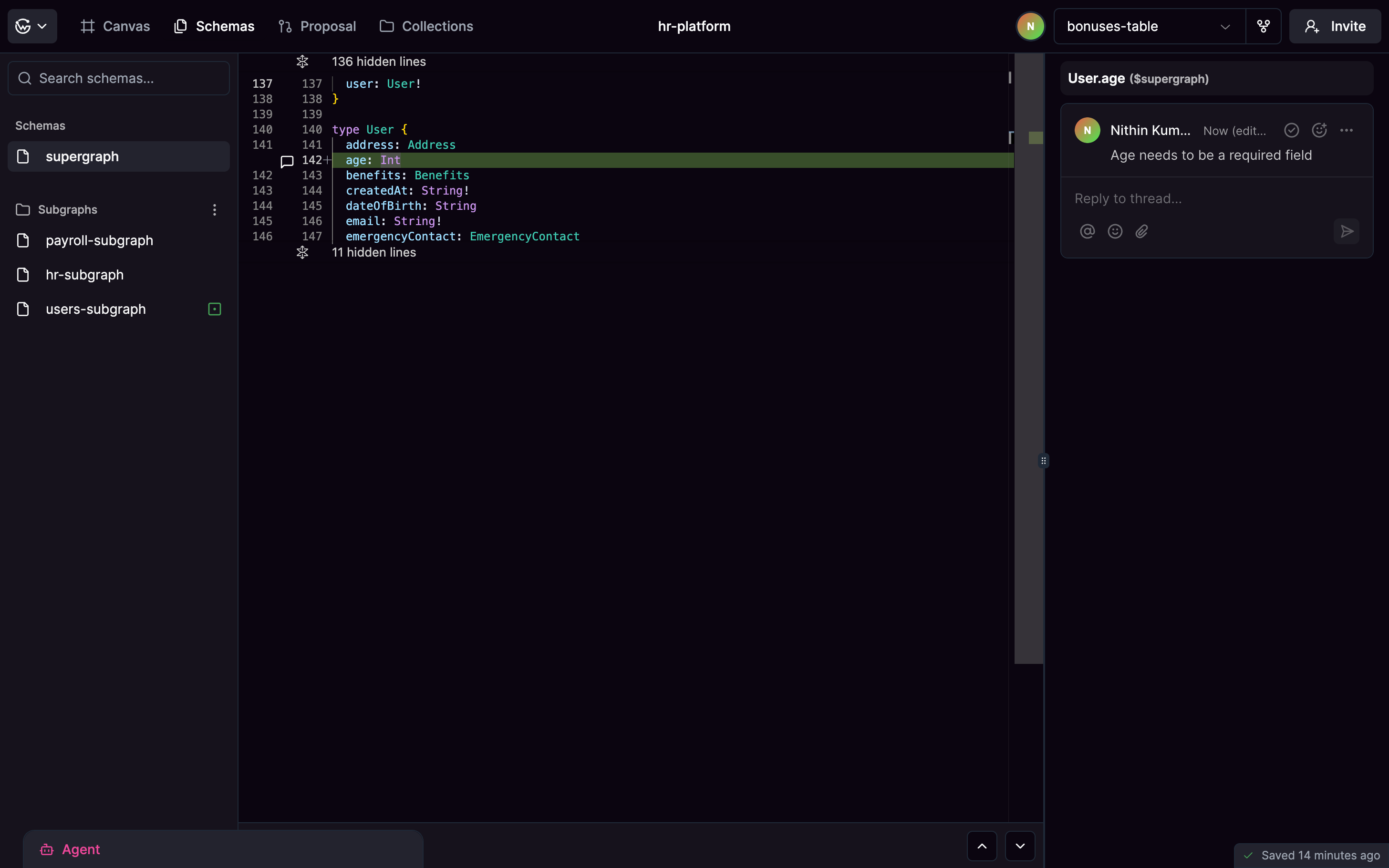Add emoji reaction to Nithin's comment
This screenshot has width=1389, height=868.
(1319, 130)
